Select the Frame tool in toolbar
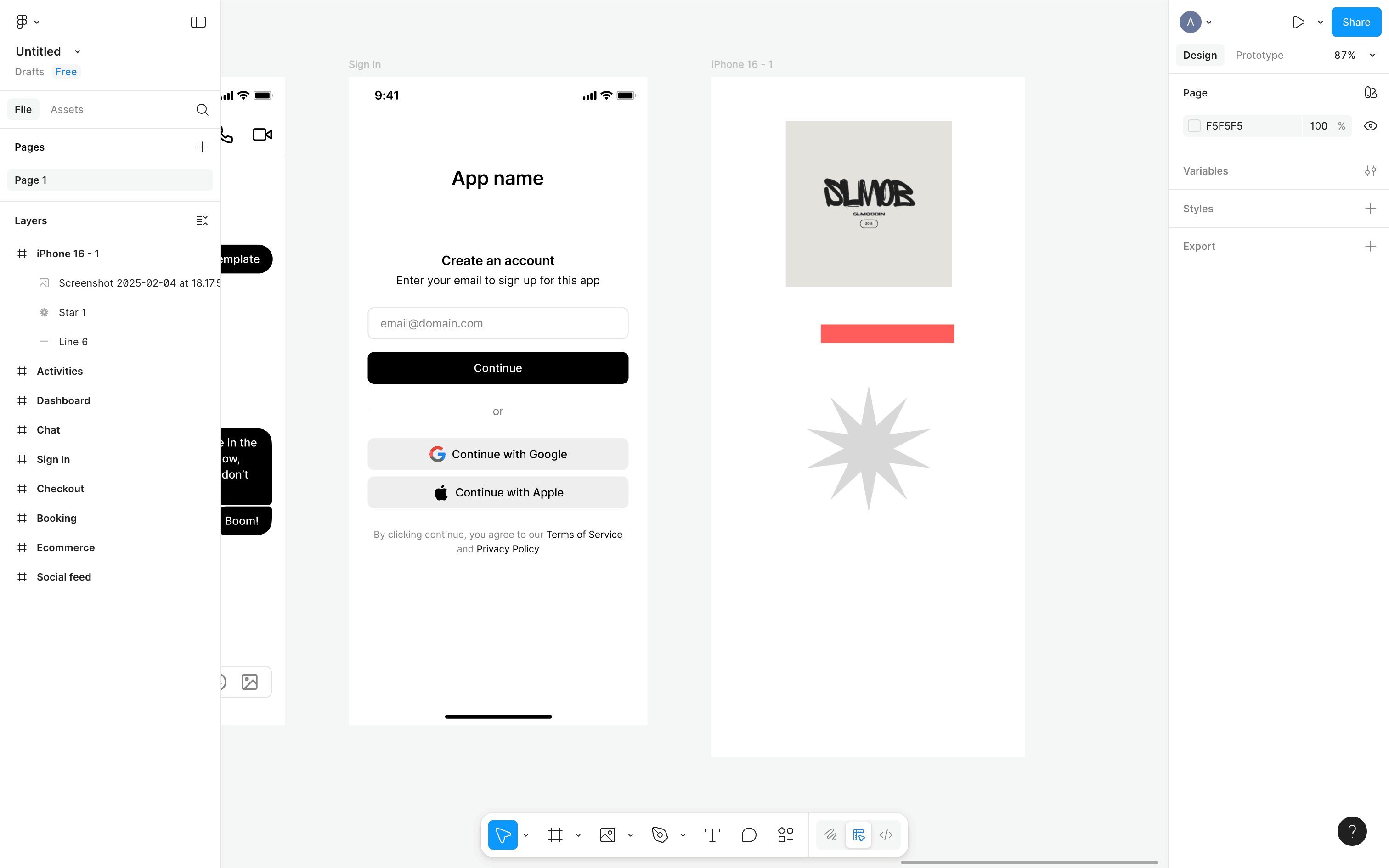1389x868 pixels. pyautogui.click(x=554, y=835)
